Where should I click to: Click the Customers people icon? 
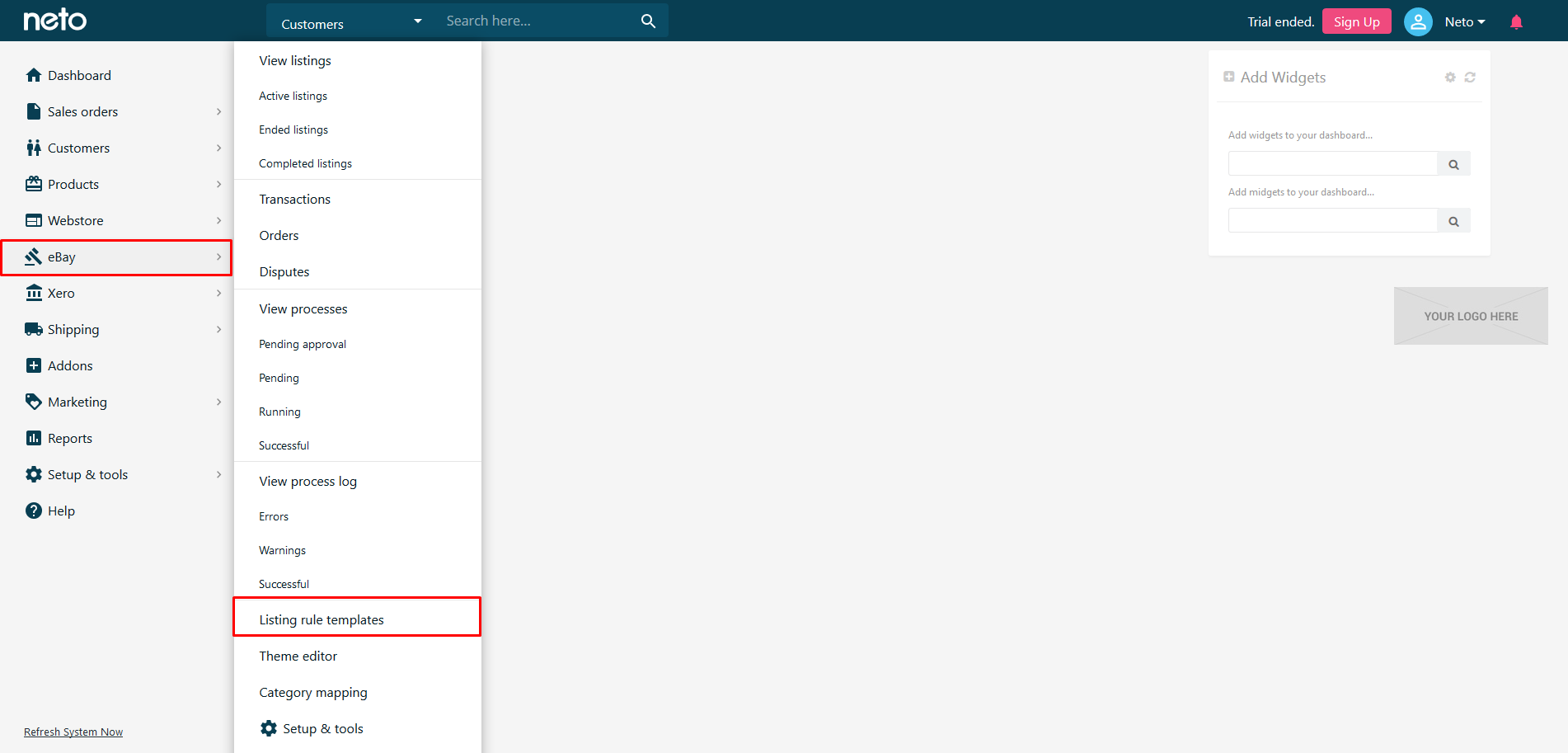[34, 148]
